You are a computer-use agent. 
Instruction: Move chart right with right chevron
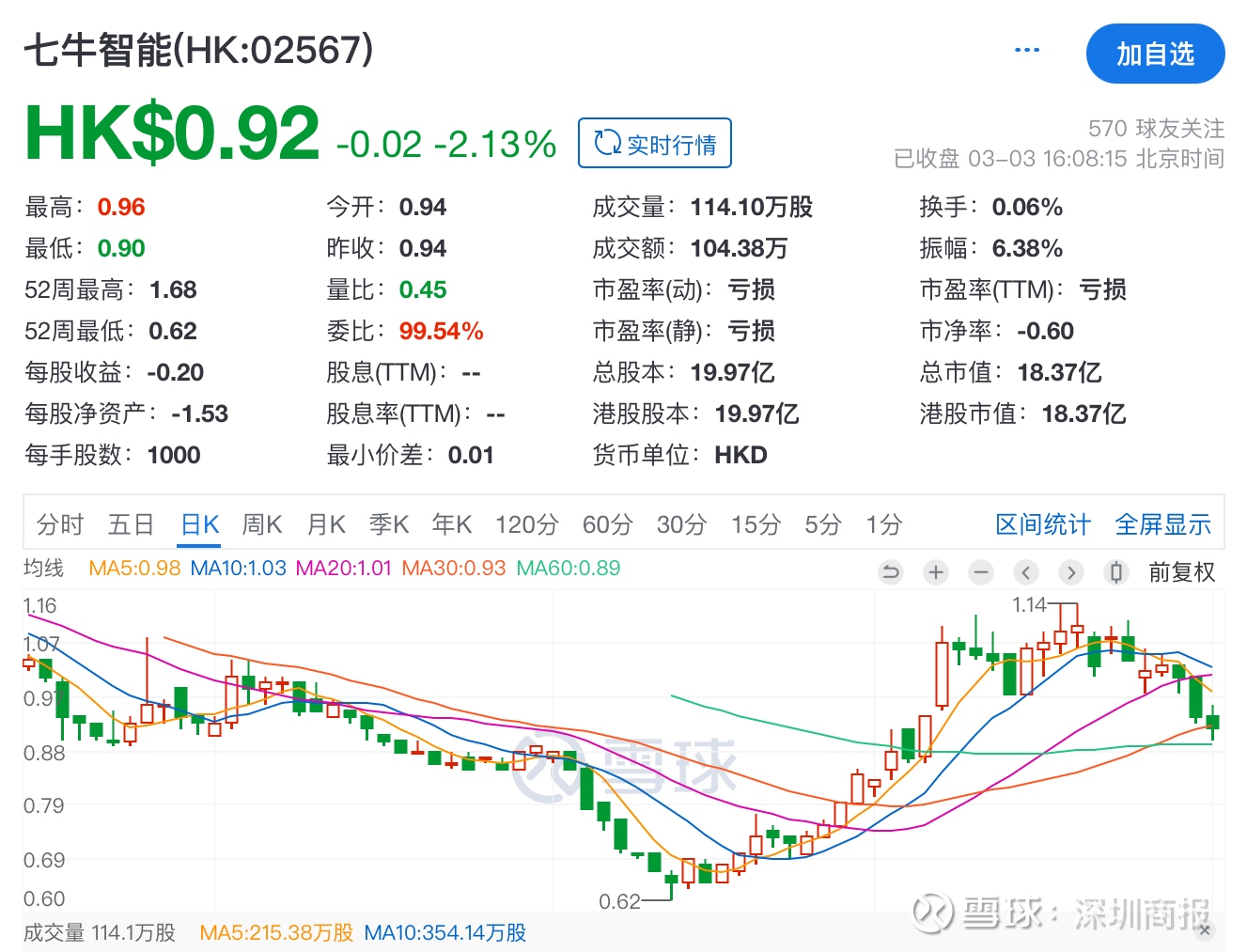point(1071,571)
